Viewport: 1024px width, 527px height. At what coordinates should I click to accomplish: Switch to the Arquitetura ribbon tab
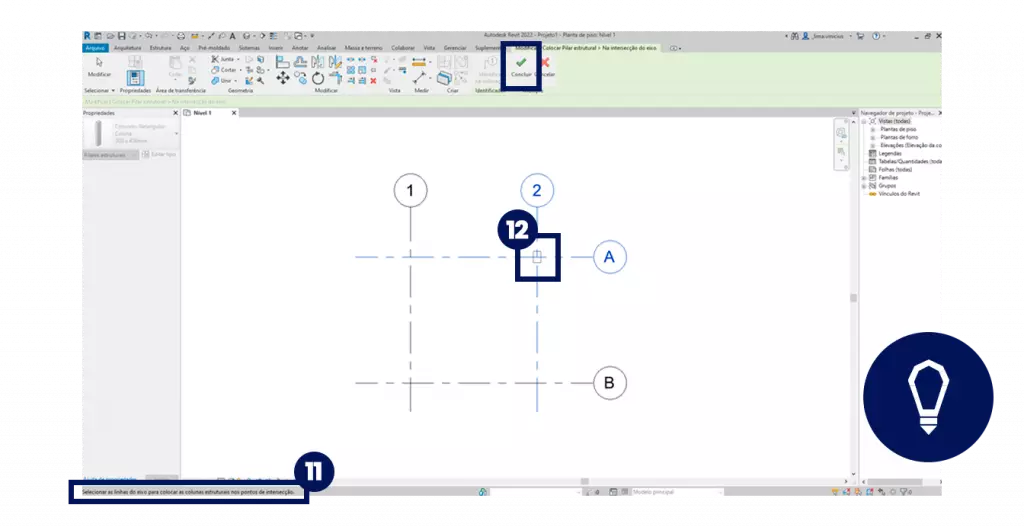click(x=127, y=48)
